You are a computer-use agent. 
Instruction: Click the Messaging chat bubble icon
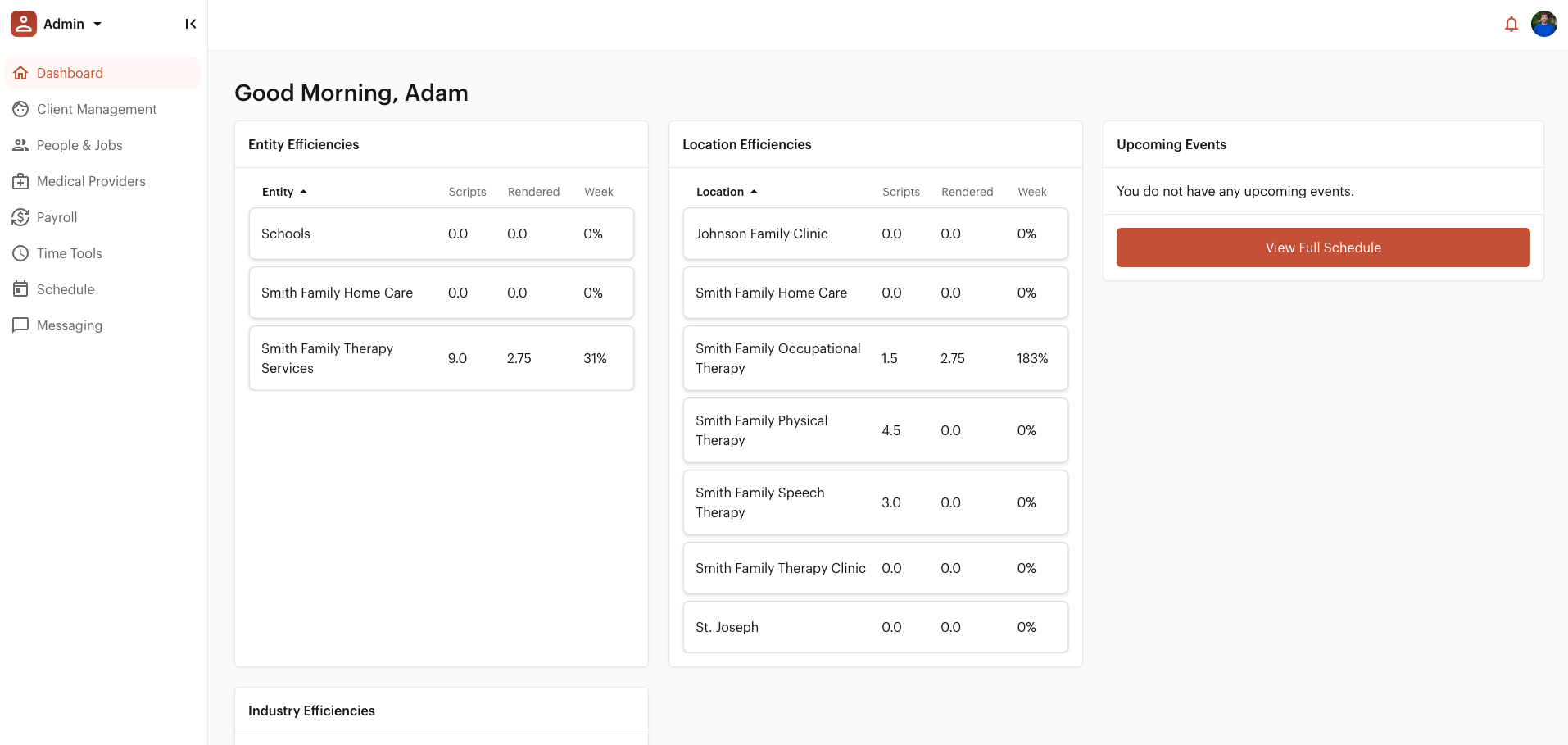20,325
